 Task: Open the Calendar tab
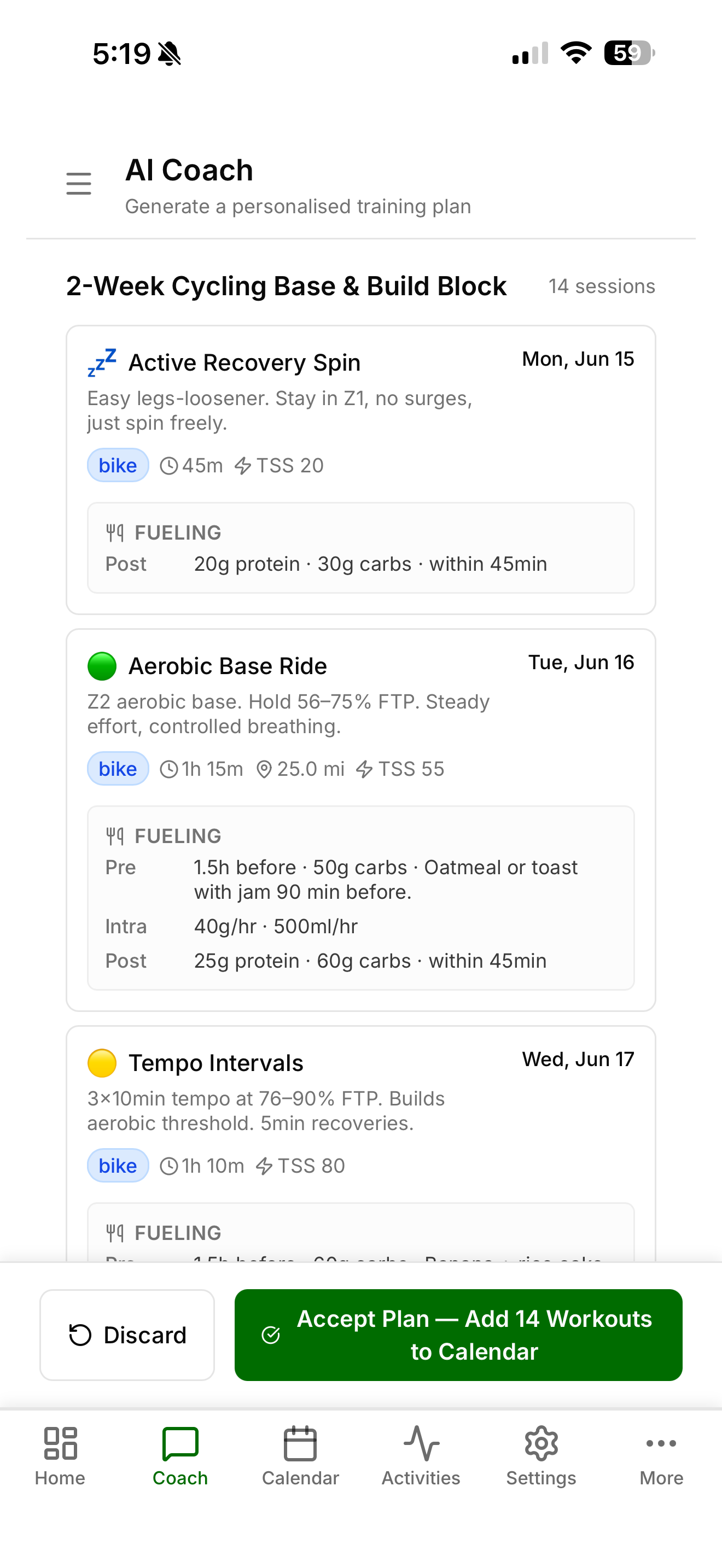pos(300,1457)
